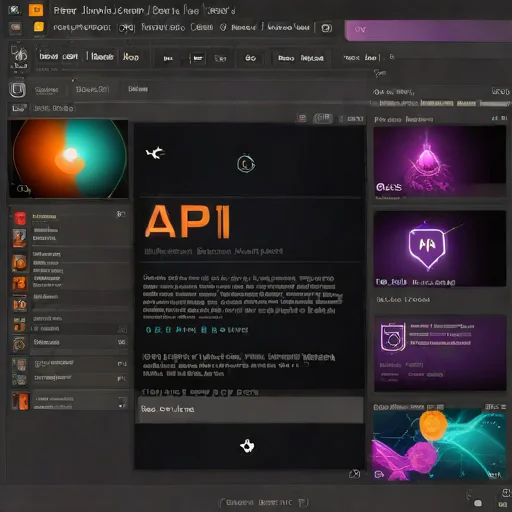Click the small grid icon above center panel
Image resolution: width=512 pixels, height=512 pixels.
[x=302, y=118]
